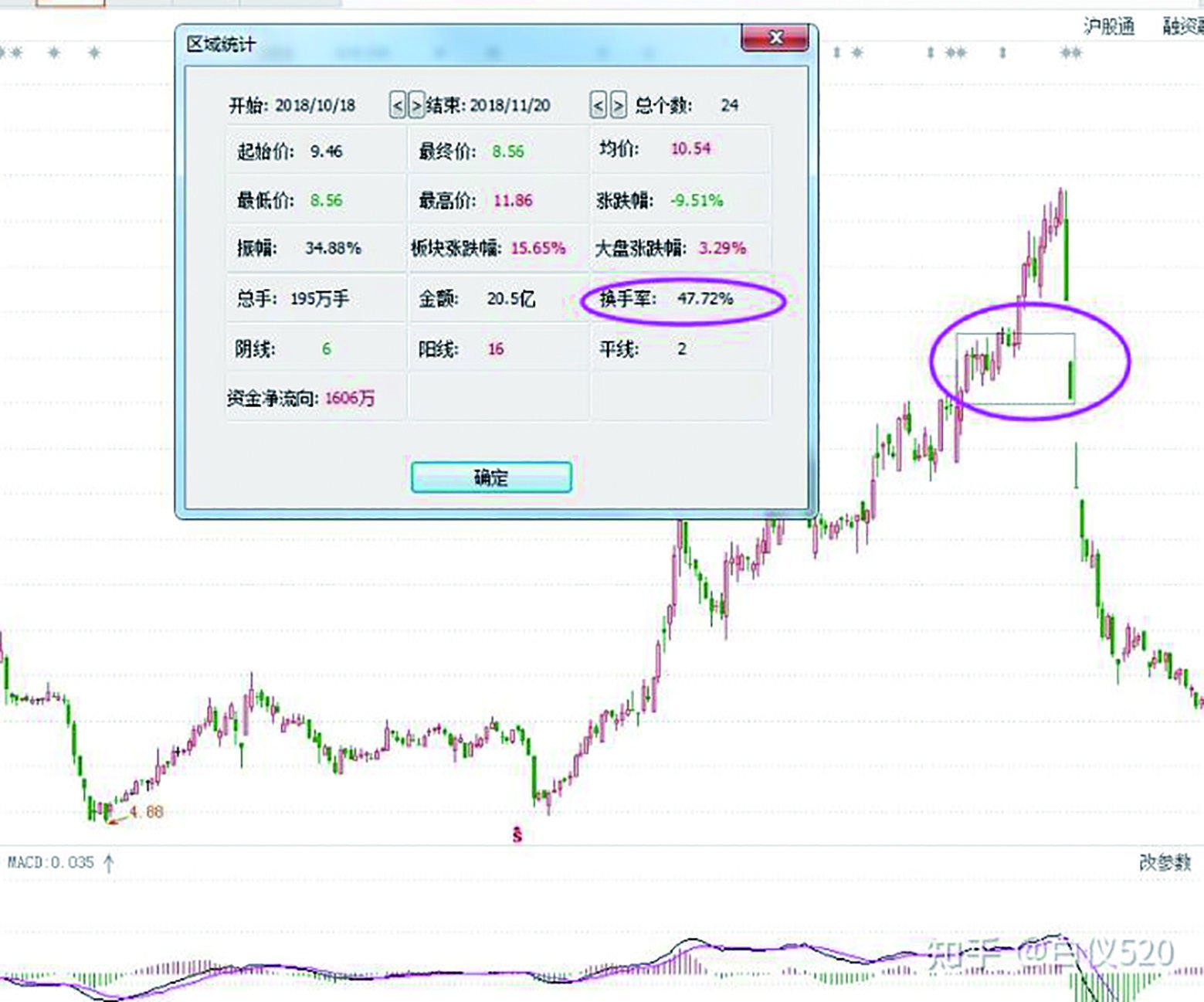1204x1002 pixels.
Task: Click the next arrow beside the 开始 date
Action: click(x=416, y=105)
